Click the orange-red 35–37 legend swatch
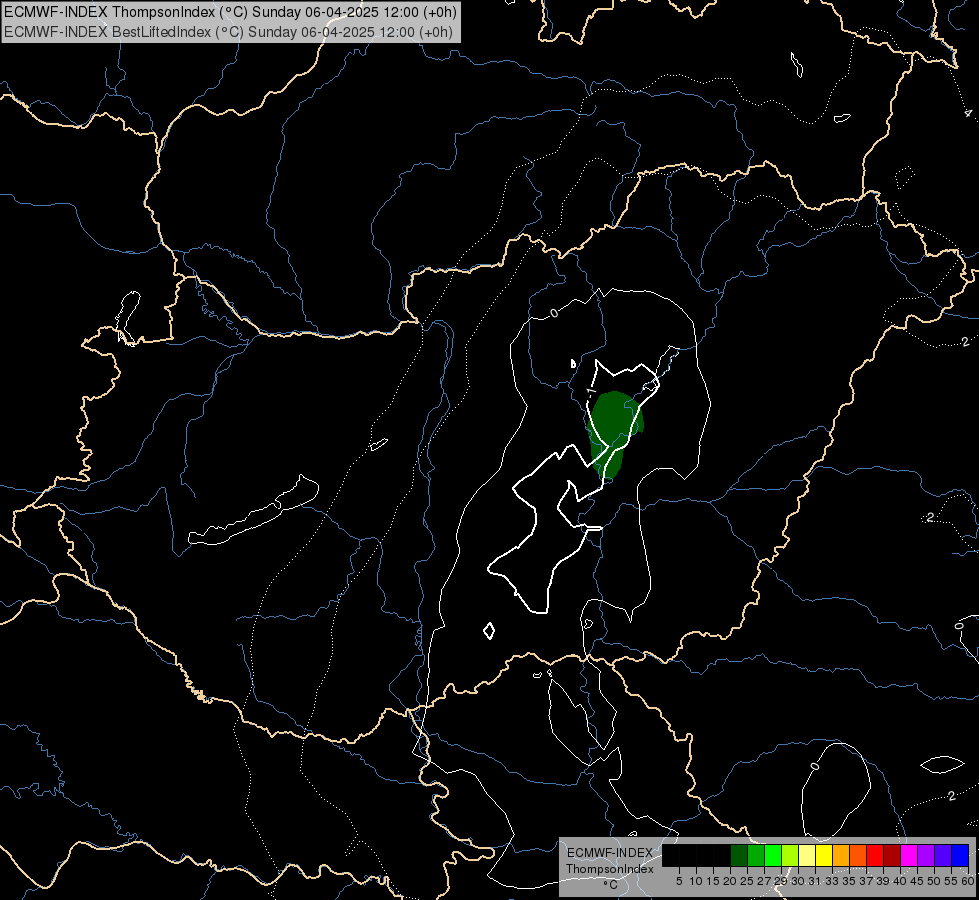The height and width of the screenshot is (900, 979). [858, 855]
